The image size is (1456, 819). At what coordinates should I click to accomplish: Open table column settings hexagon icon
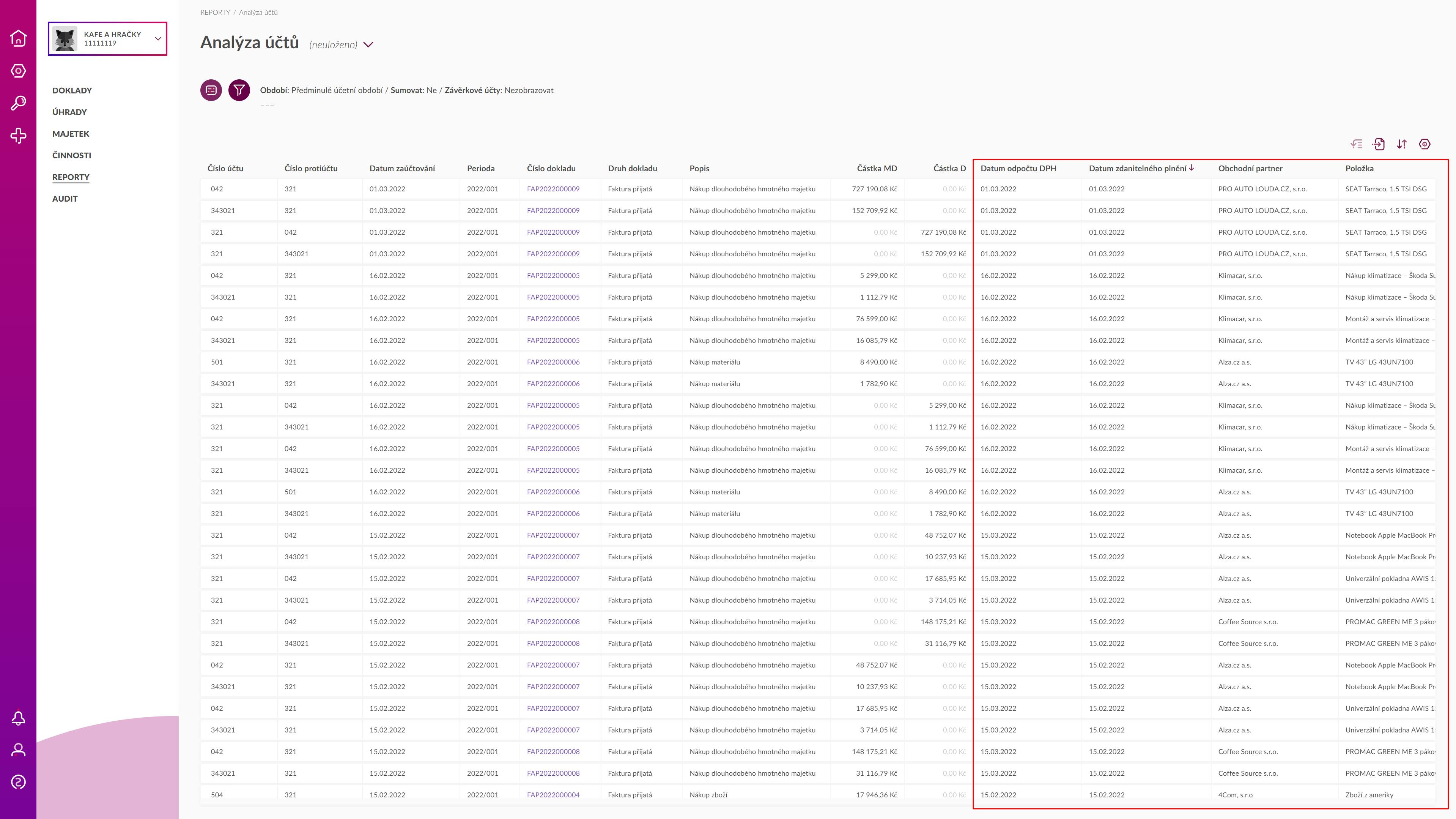pyautogui.click(x=1425, y=144)
